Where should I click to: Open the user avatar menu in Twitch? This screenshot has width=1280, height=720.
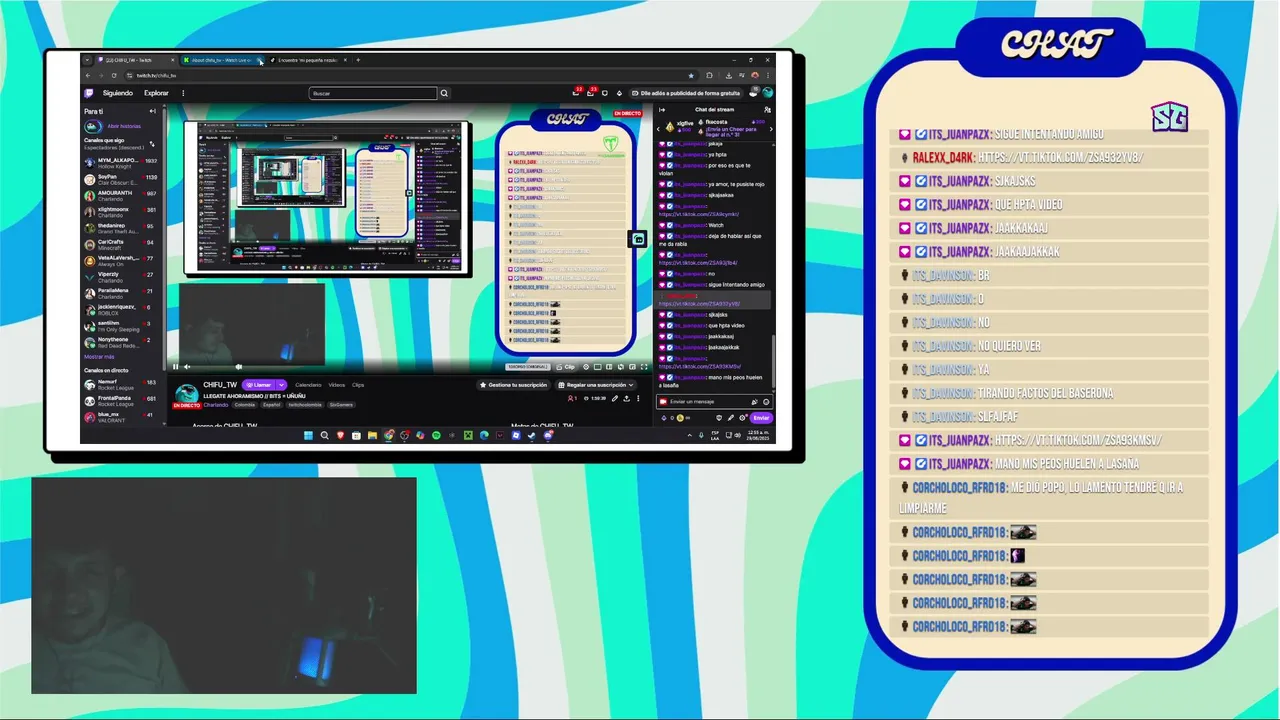click(767, 93)
